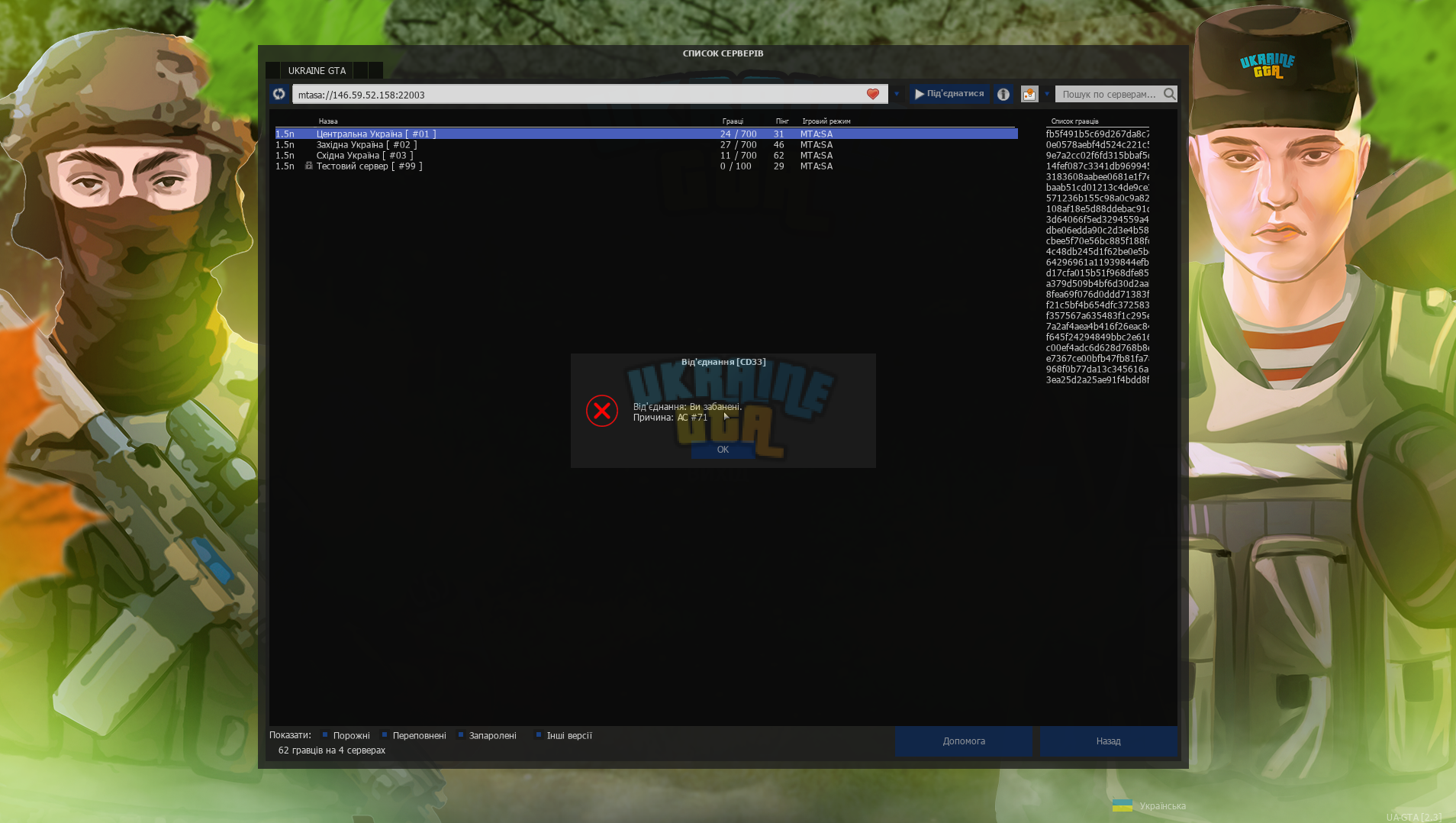Select player 3ea25d2a25ae91f4bdd8 in list
The width and height of the screenshot is (1456, 823).
(x=1097, y=379)
